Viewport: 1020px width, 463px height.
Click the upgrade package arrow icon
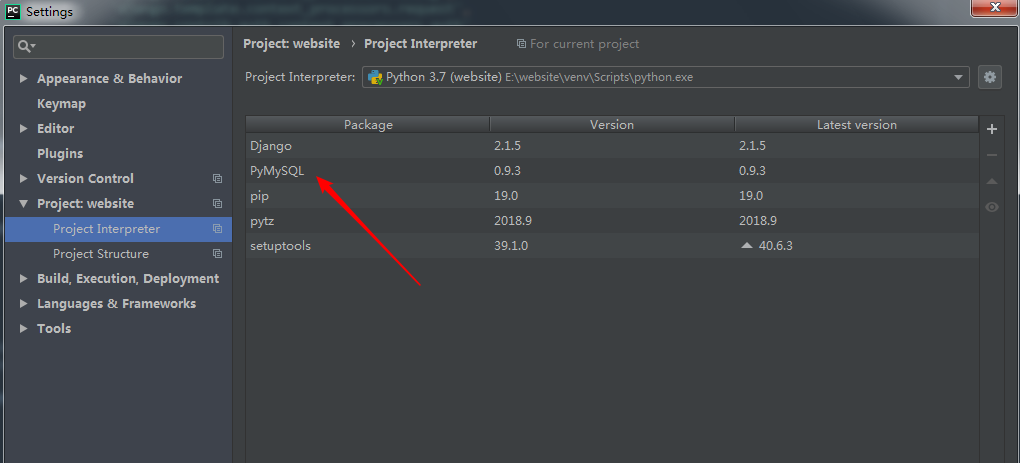[x=991, y=181]
